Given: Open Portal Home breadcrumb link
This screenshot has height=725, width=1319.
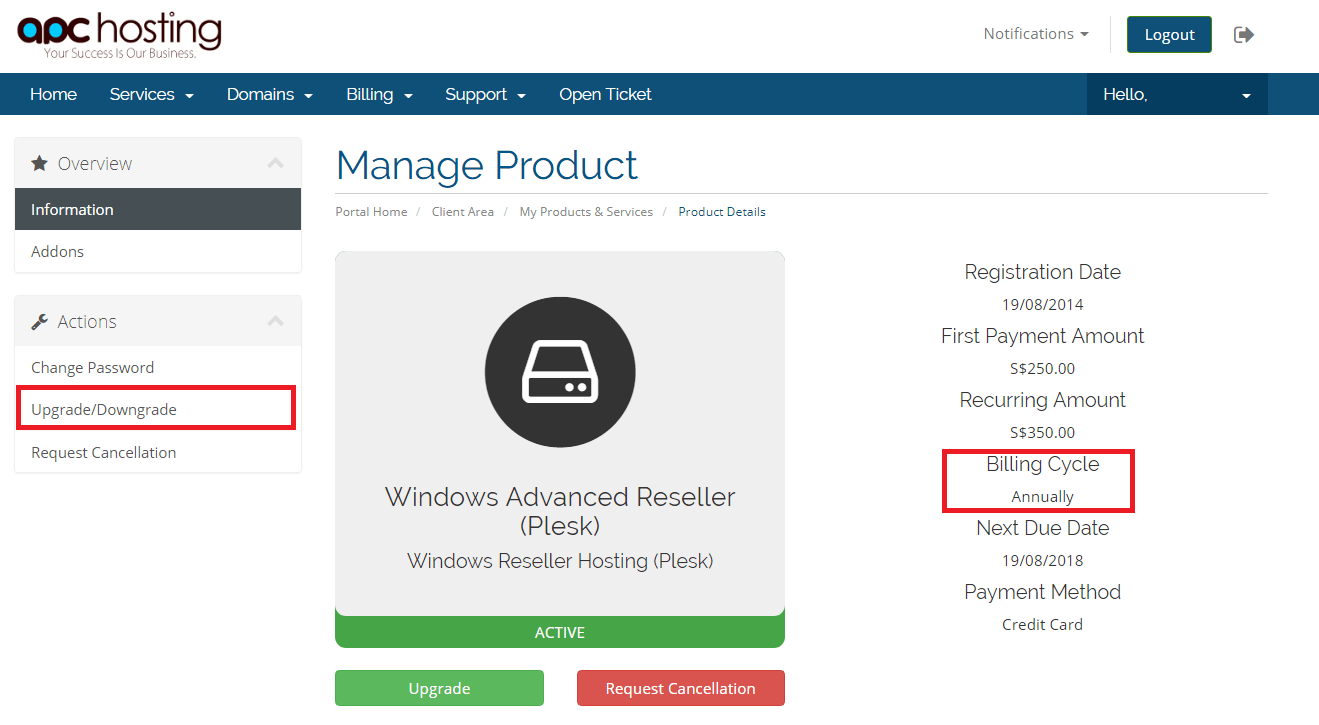Looking at the screenshot, I should pos(372,212).
